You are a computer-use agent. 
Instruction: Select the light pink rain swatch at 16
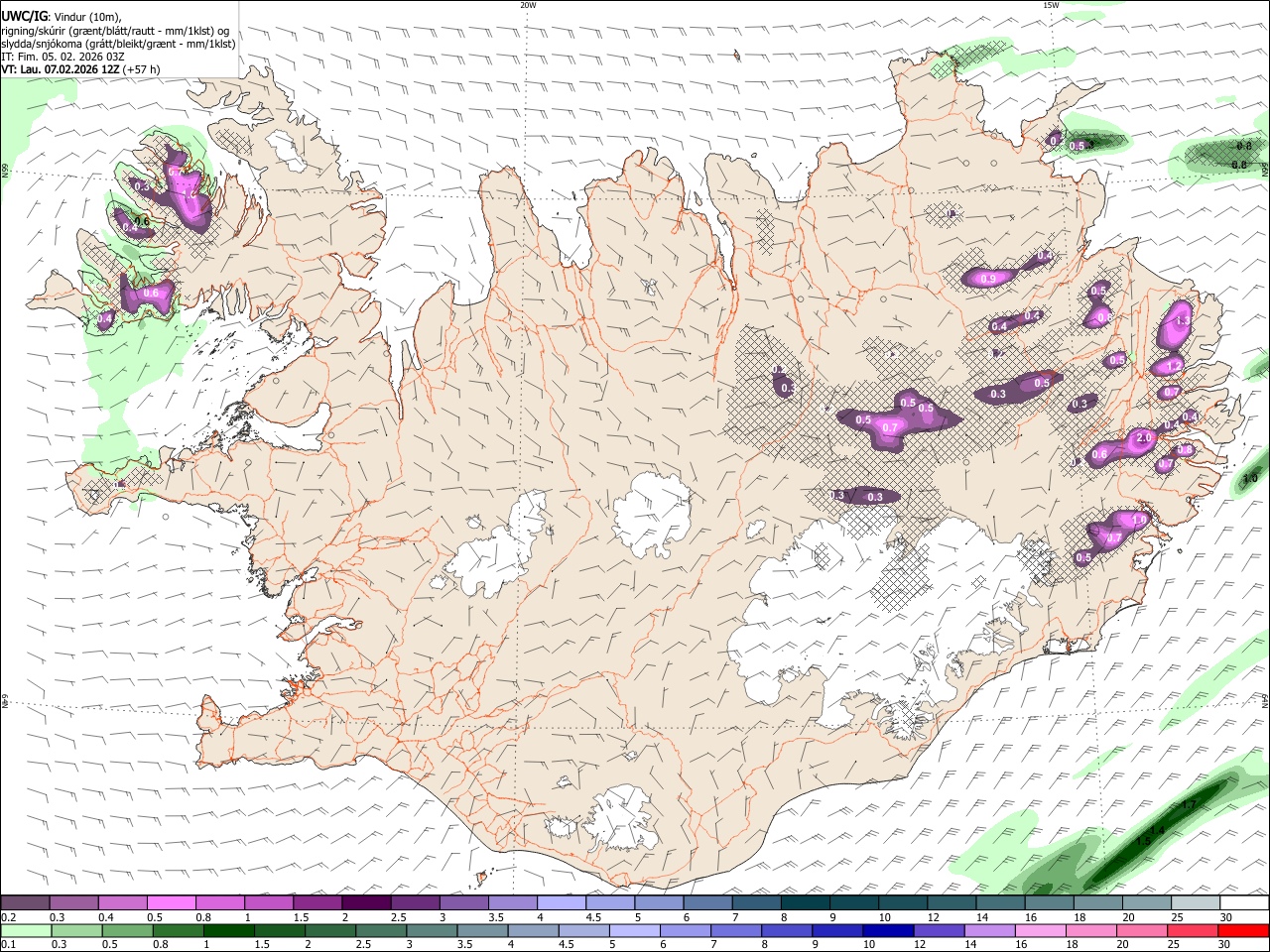1041,930
